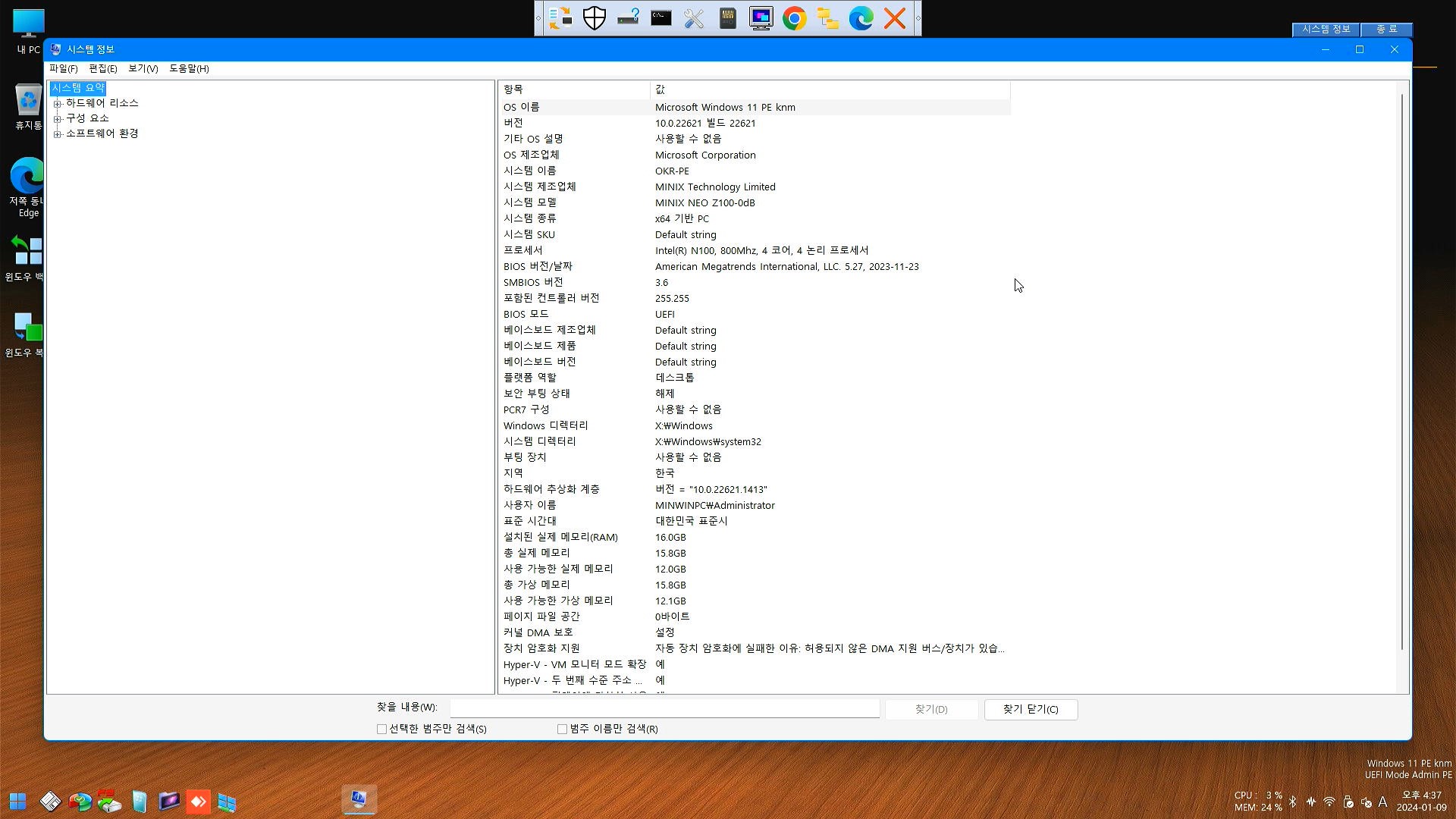Viewport: 1456px width, 819px height.
Task: Expand 구성 요소 tree node
Action: pos(57,118)
